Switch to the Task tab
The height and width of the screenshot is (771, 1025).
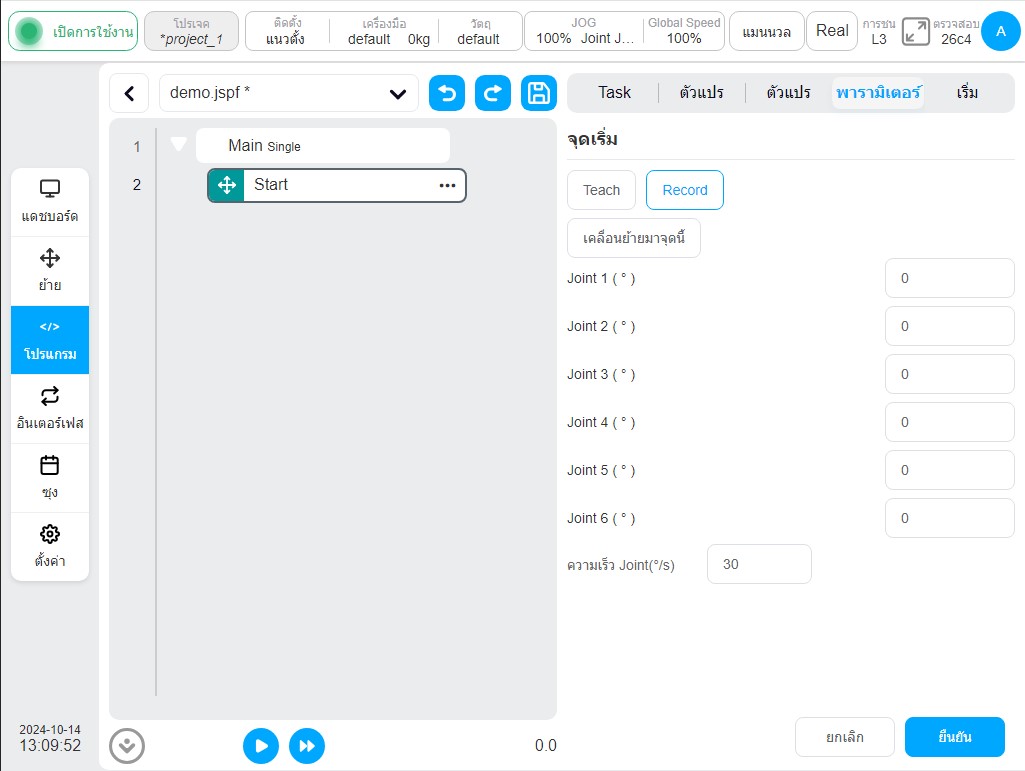click(614, 92)
